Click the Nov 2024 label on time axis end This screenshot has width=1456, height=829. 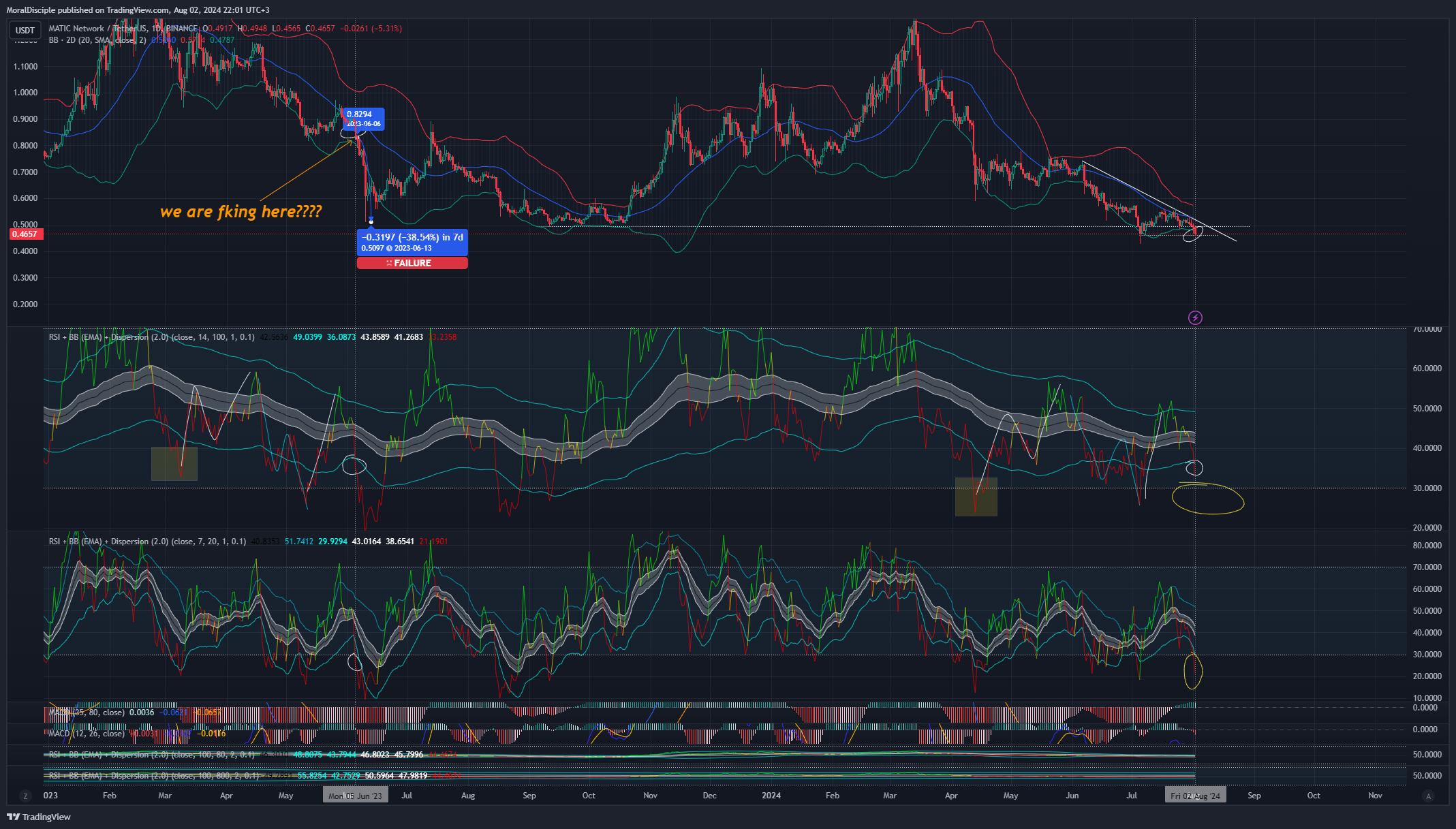(x=1375, y=796)
